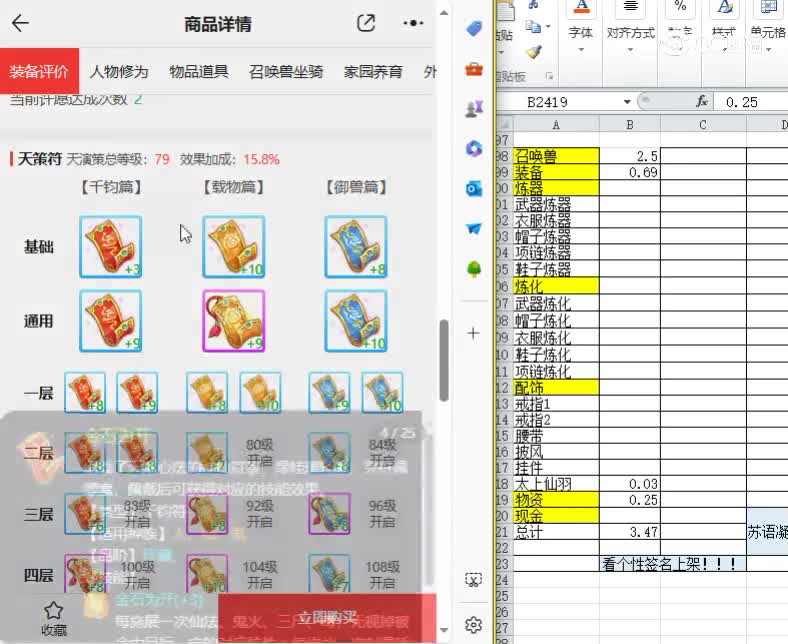Image resolution: width=788 pixels, height=644 pixels.
Task: Click the formula bar value 0.25
Action: coord(741,102)
